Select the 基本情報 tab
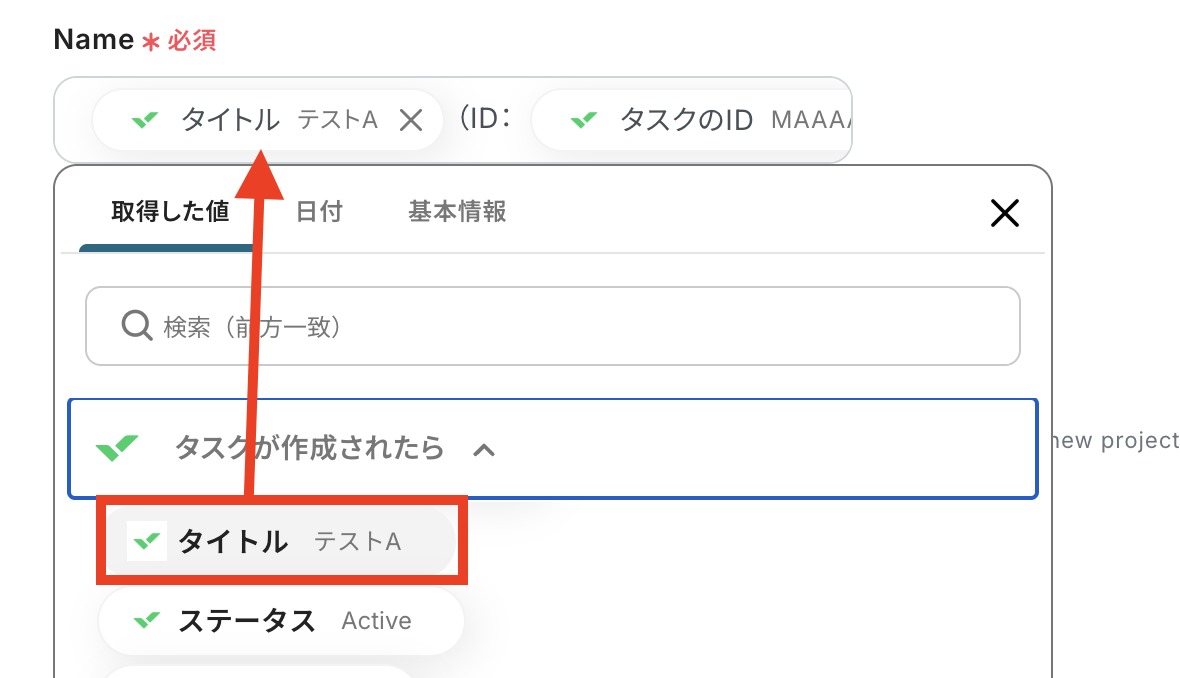 pos(457,212)
